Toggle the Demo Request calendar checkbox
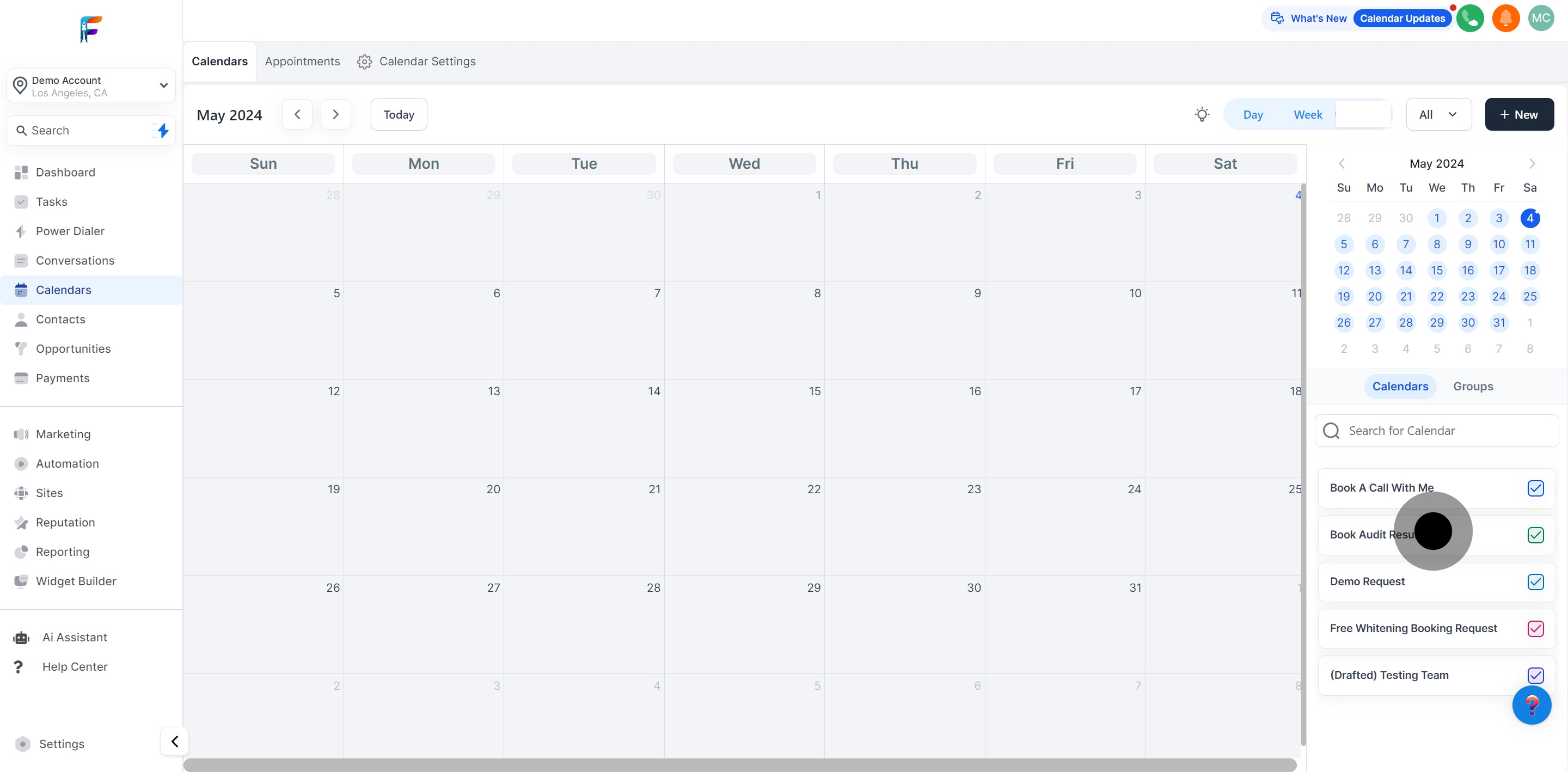This screenshot has width=1568, height=772. (x=1535, y=582)
